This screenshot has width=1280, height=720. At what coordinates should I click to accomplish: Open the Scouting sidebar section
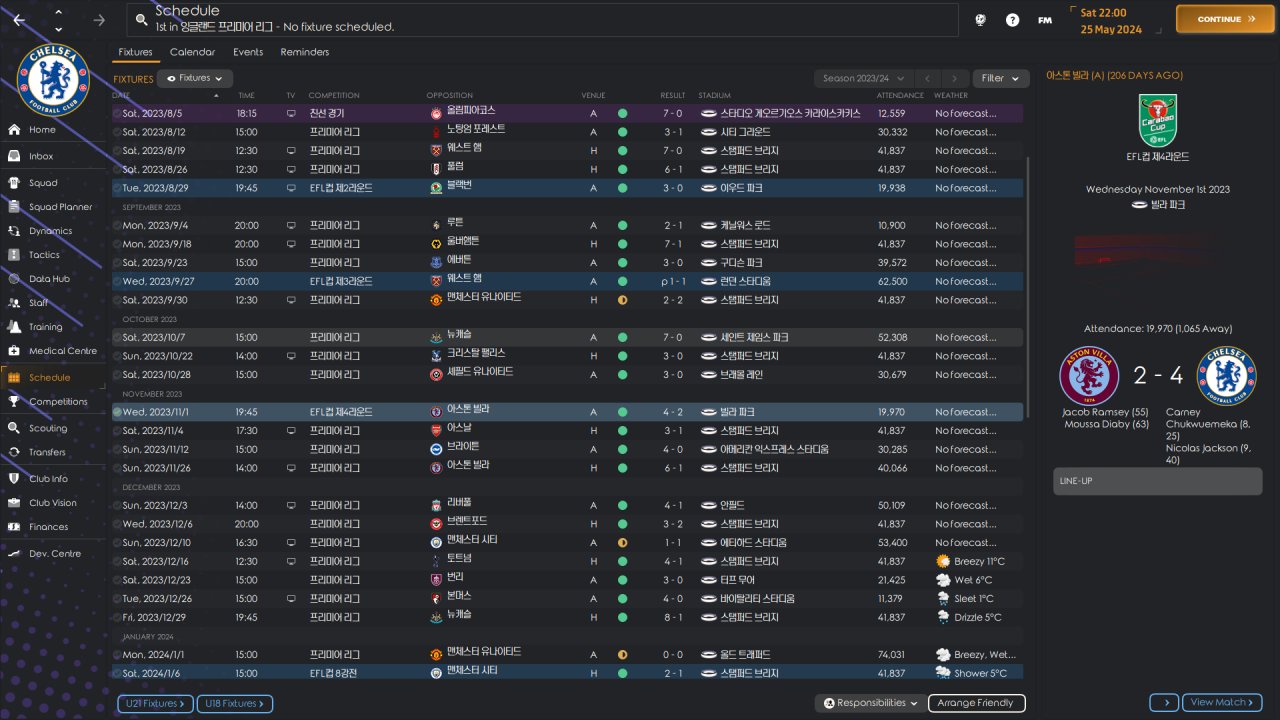48,428
